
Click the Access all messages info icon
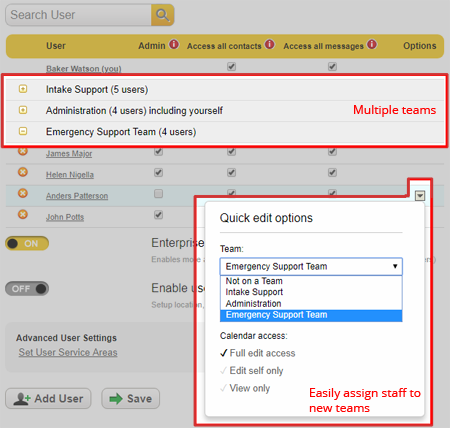(372, 44)
